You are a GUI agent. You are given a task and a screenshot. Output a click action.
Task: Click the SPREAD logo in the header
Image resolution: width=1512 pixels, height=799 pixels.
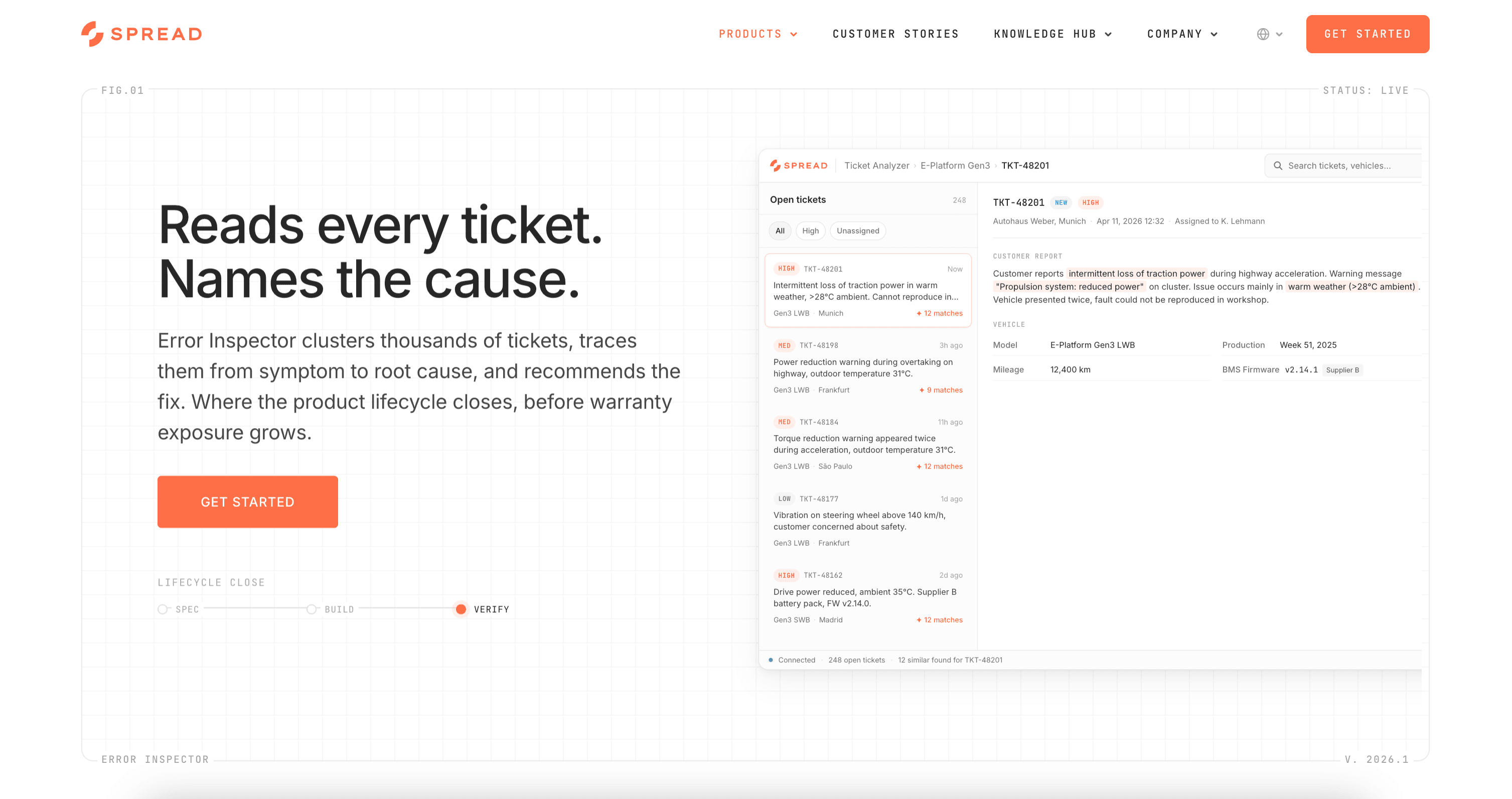point(141,34)
